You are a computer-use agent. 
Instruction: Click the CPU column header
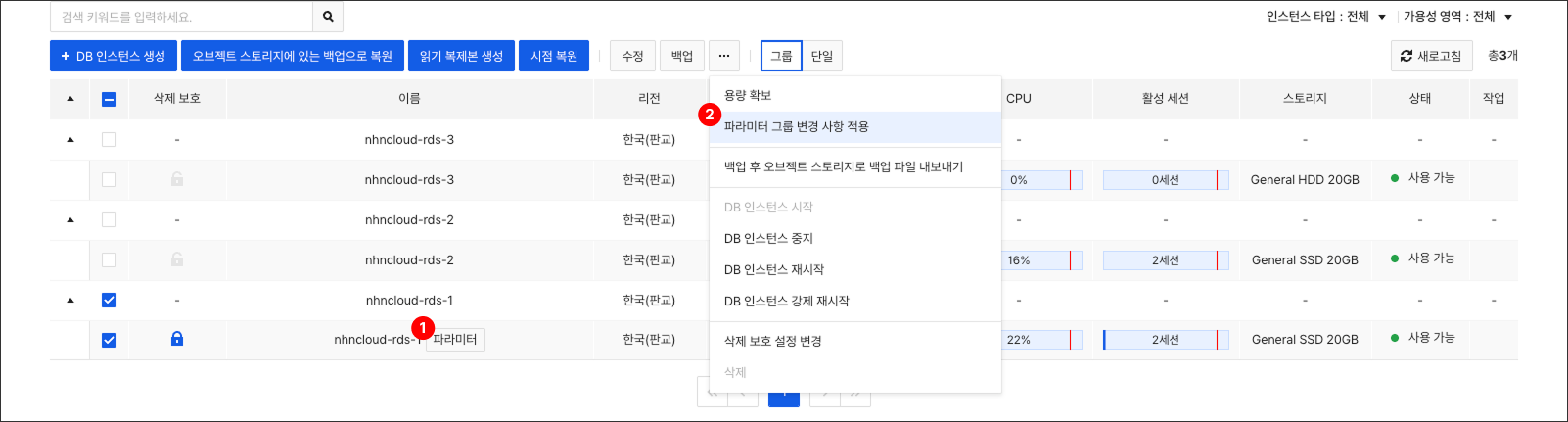(1019, 99)
